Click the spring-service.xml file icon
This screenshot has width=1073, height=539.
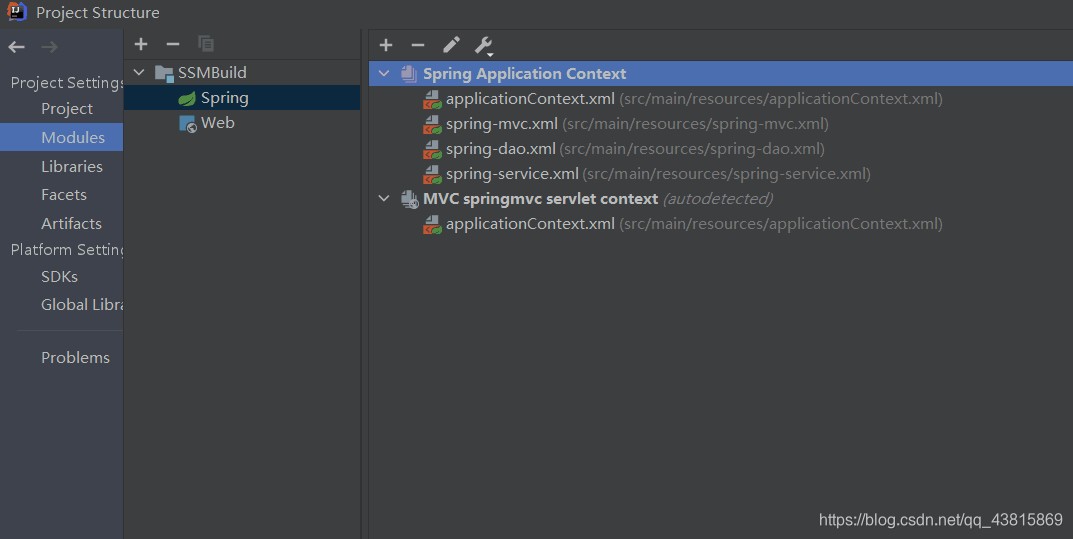pos(432,174)
